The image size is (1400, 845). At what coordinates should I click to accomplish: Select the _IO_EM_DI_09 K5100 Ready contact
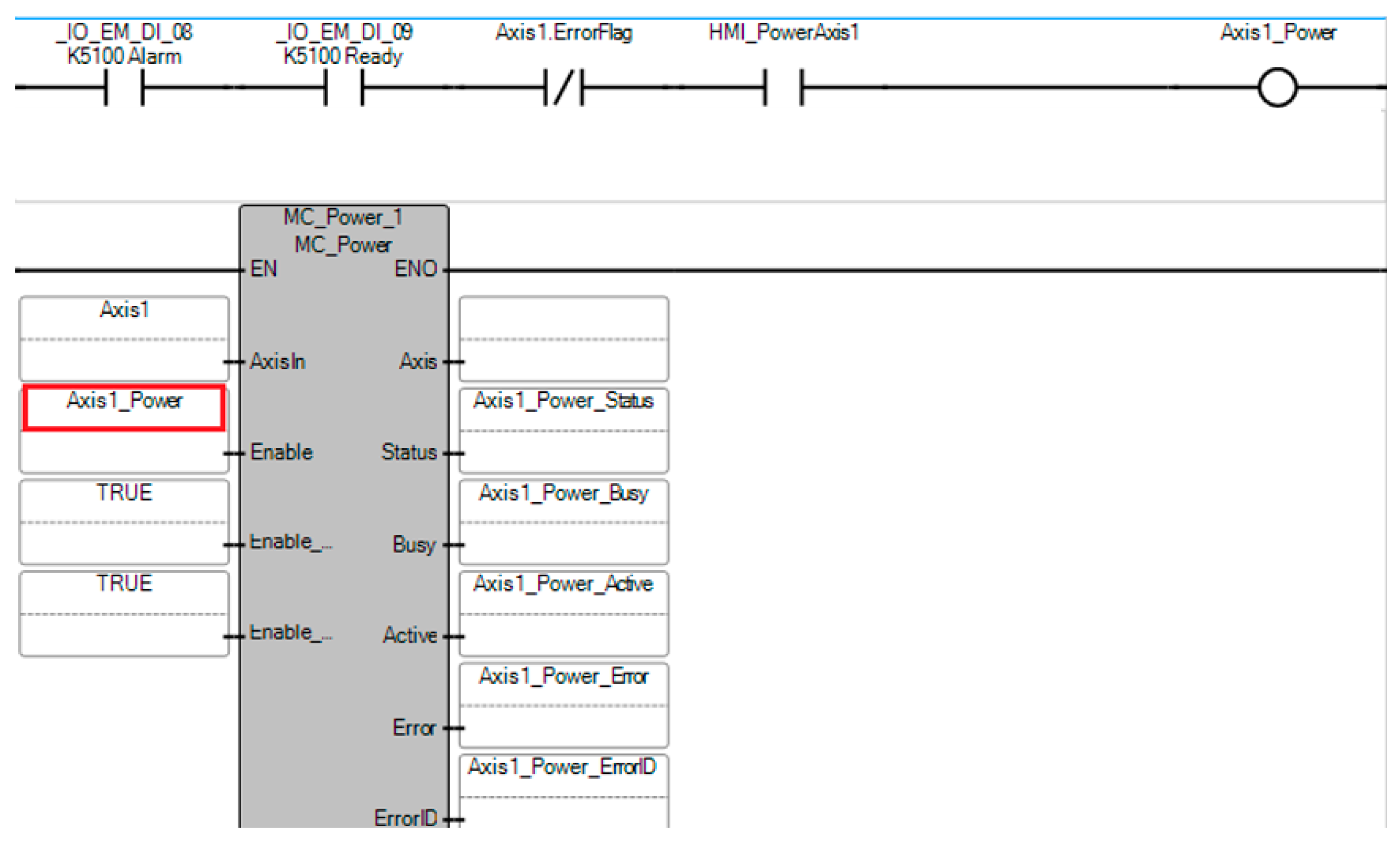coord(344,87)
